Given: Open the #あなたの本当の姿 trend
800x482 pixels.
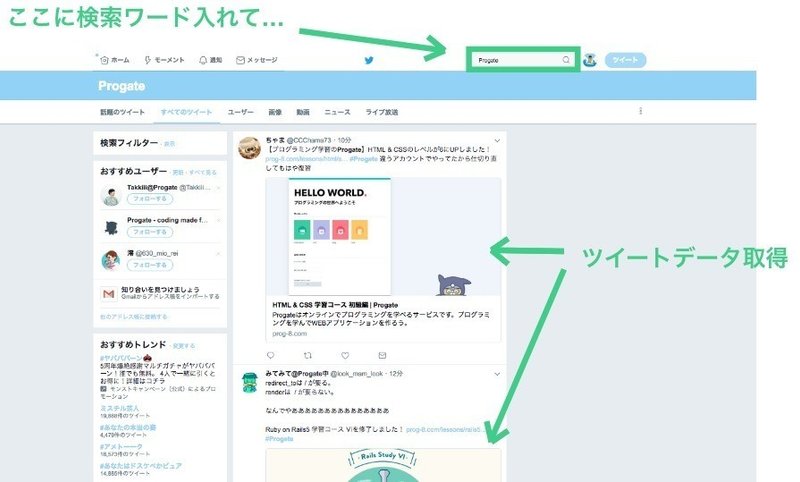Looking at the screenshot, I should [x=128, y=427].
